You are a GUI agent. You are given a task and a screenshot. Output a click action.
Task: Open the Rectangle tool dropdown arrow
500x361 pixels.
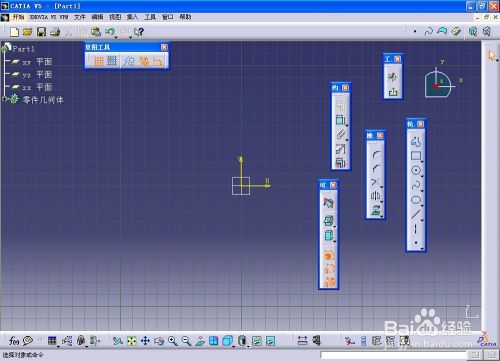(422, 161)
